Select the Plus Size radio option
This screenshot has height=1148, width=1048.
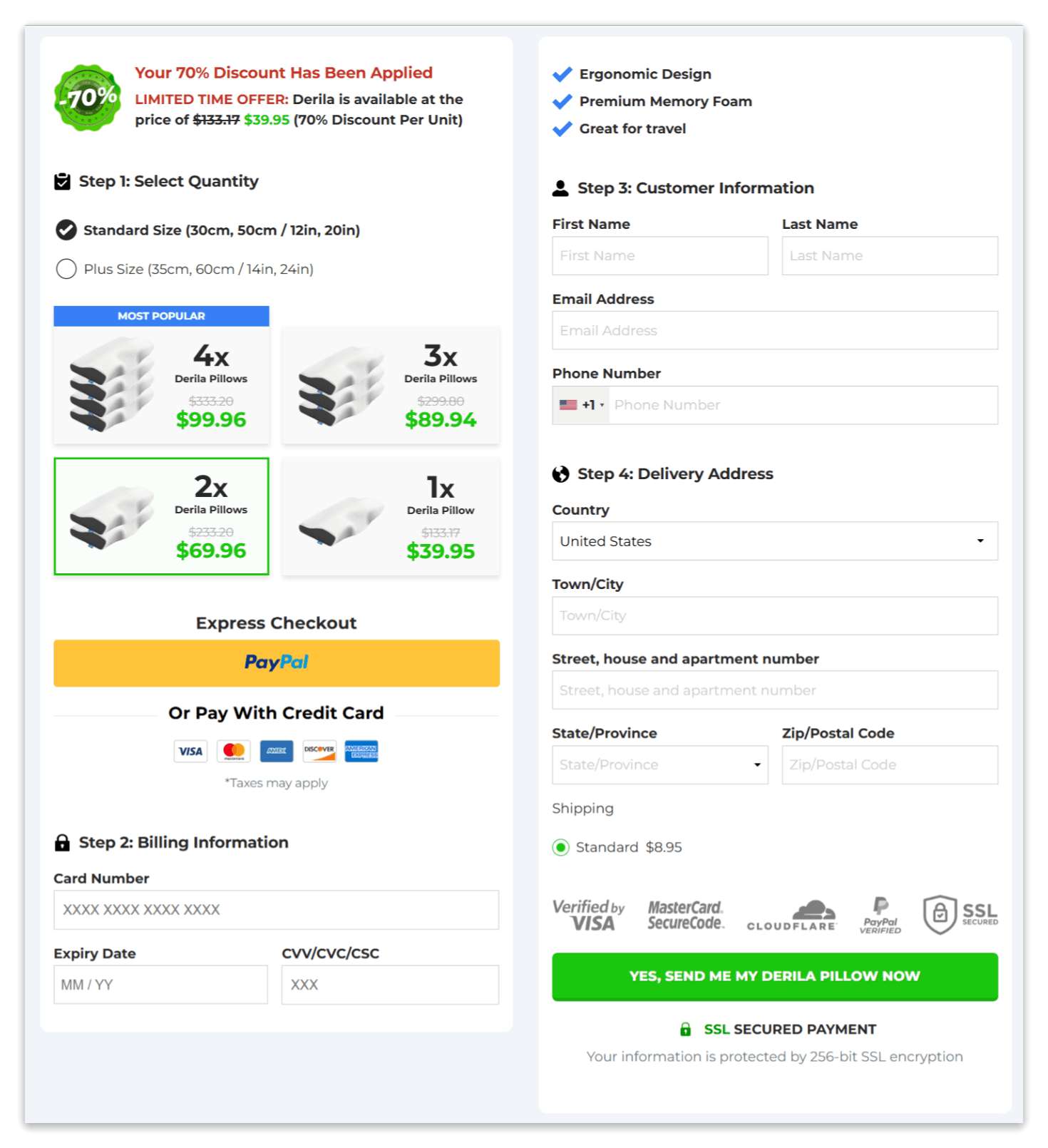click(x=66, y=269)
